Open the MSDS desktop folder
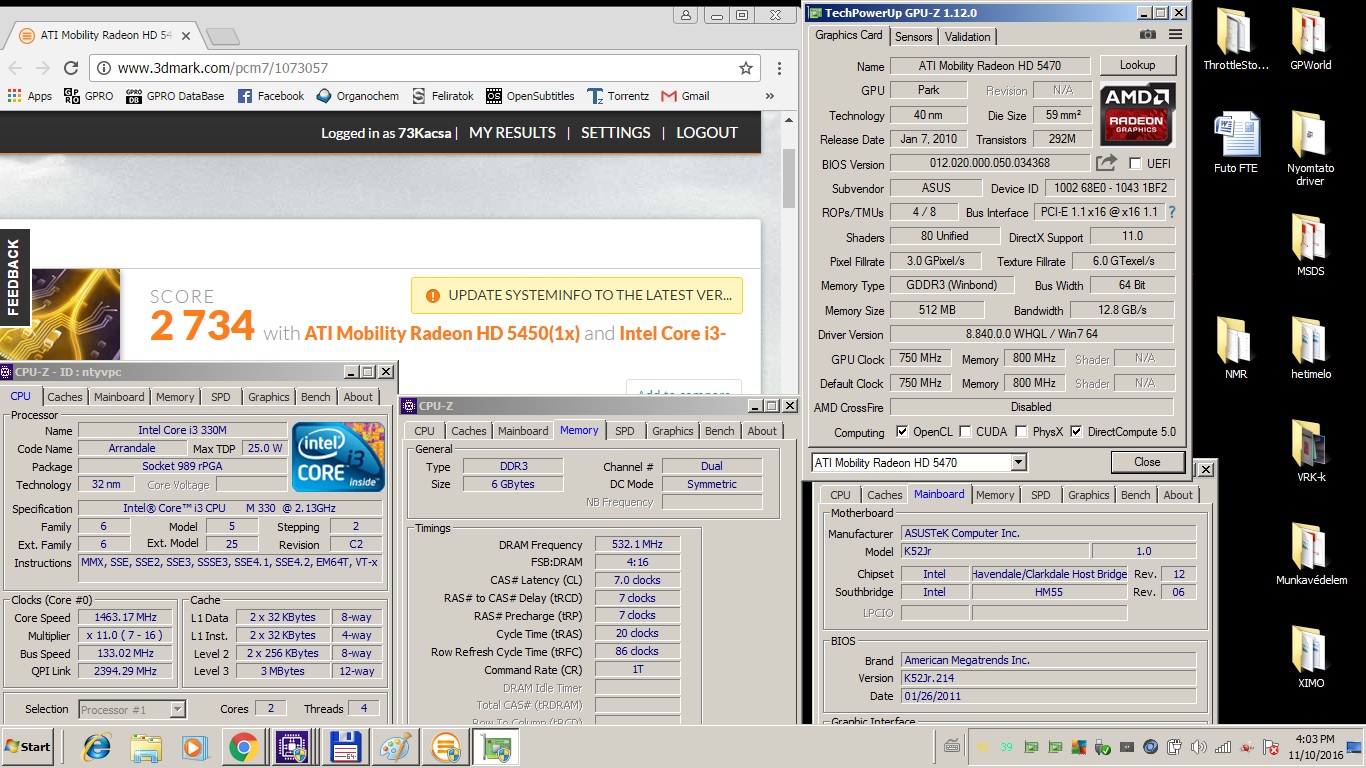The width and height of the screenshot is (1366, 768). [x=1310, y=246]
